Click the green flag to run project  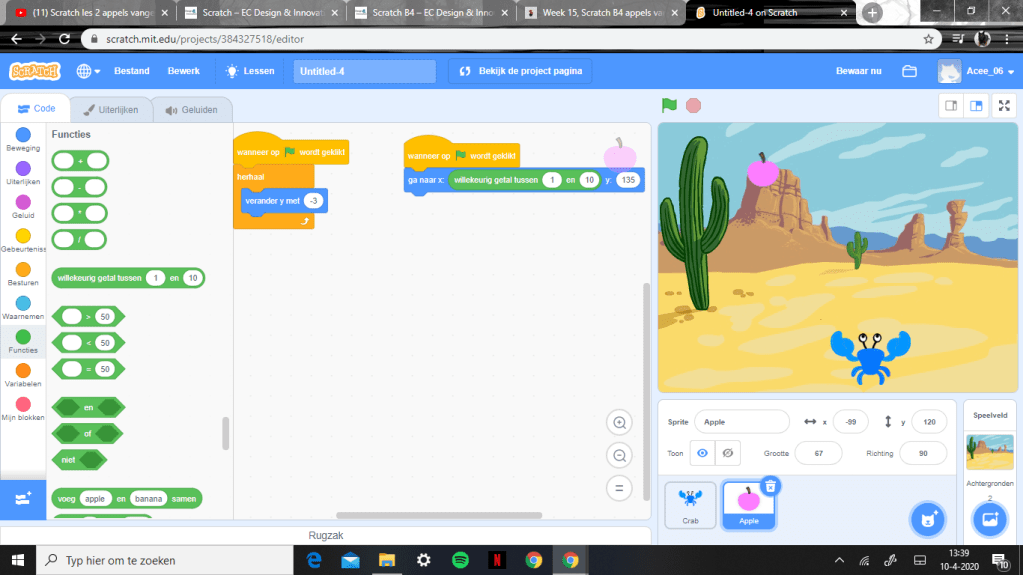click(x=669, y=105)
